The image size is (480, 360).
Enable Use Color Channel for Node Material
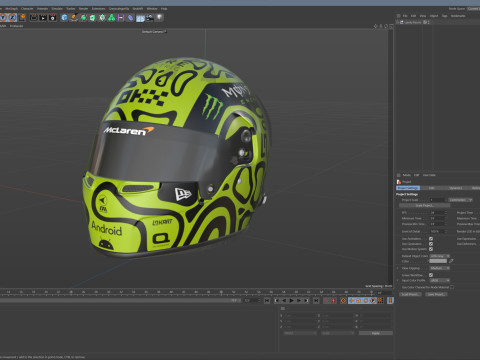[x=452, y=287]
